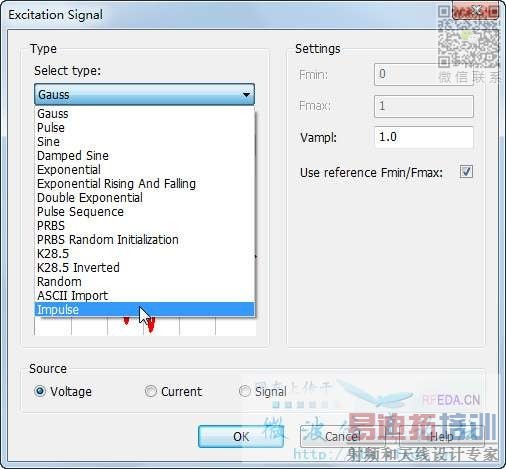Screen dimensions: 506x469
Task: Pick Sine signal type
Action: coord(145,142)
